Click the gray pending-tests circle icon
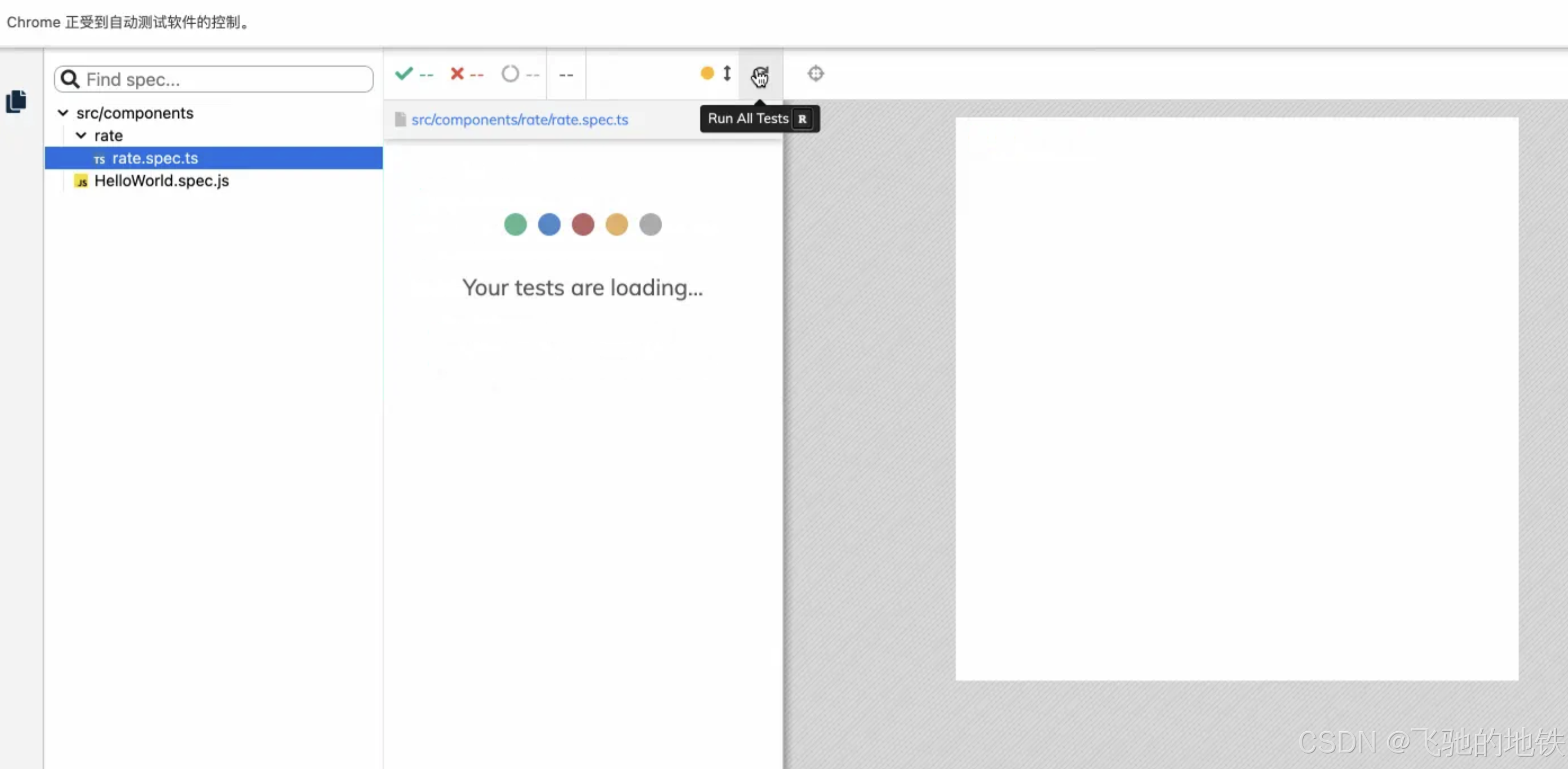Screen dimensions: 1568x769 tap(510, 74)
